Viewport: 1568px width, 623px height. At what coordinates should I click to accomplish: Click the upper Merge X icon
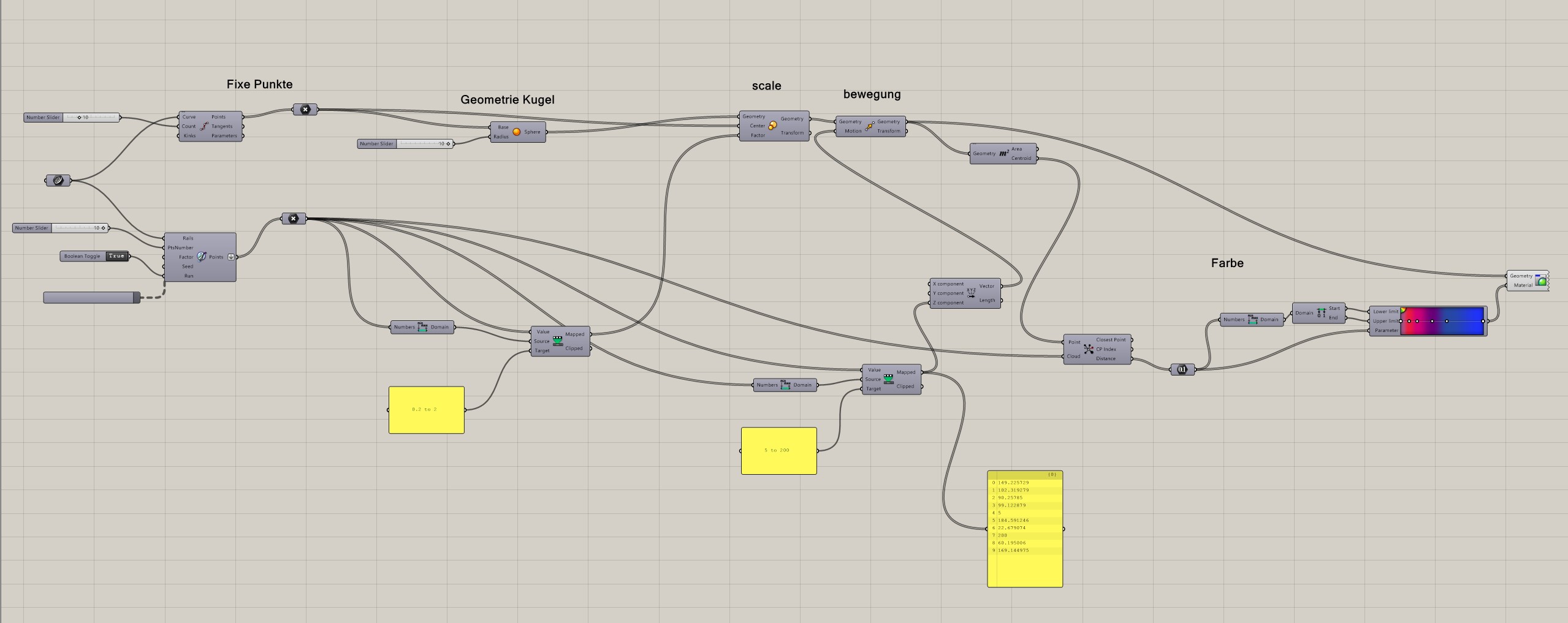[305, 110]
